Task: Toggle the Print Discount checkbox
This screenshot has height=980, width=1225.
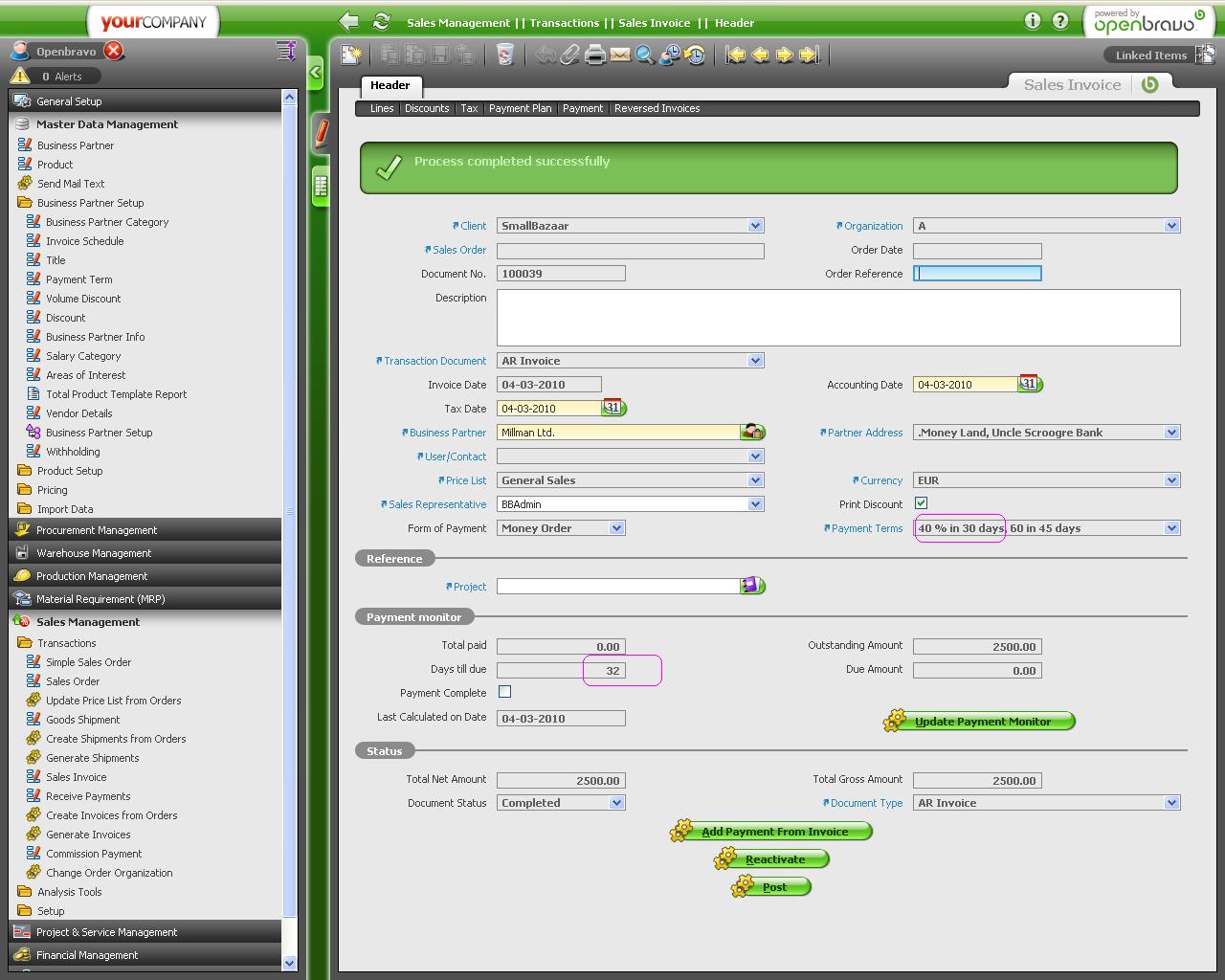Action: pos(921,503)
